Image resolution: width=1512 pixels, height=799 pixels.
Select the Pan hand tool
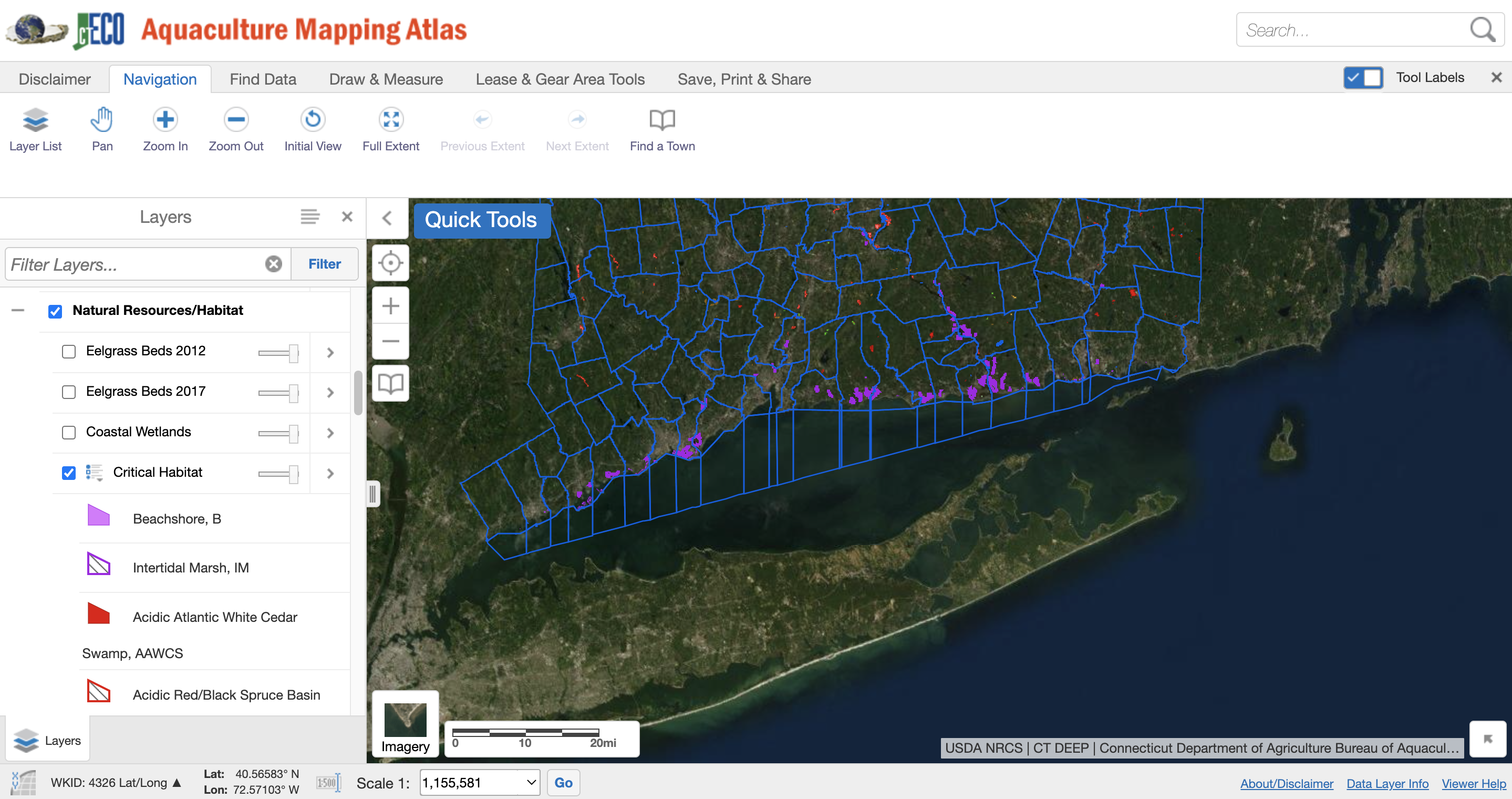101,120
